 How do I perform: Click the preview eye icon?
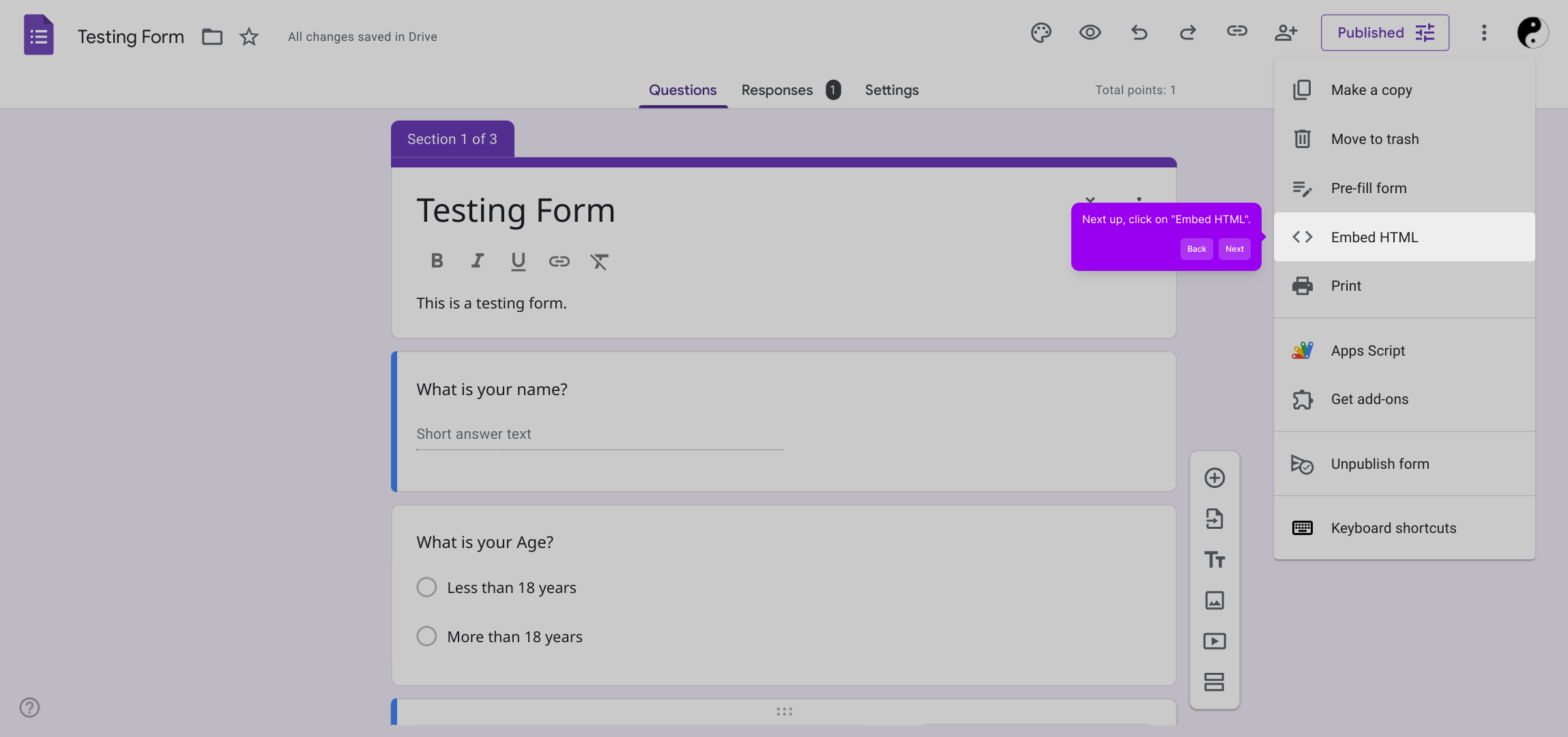1090,33
